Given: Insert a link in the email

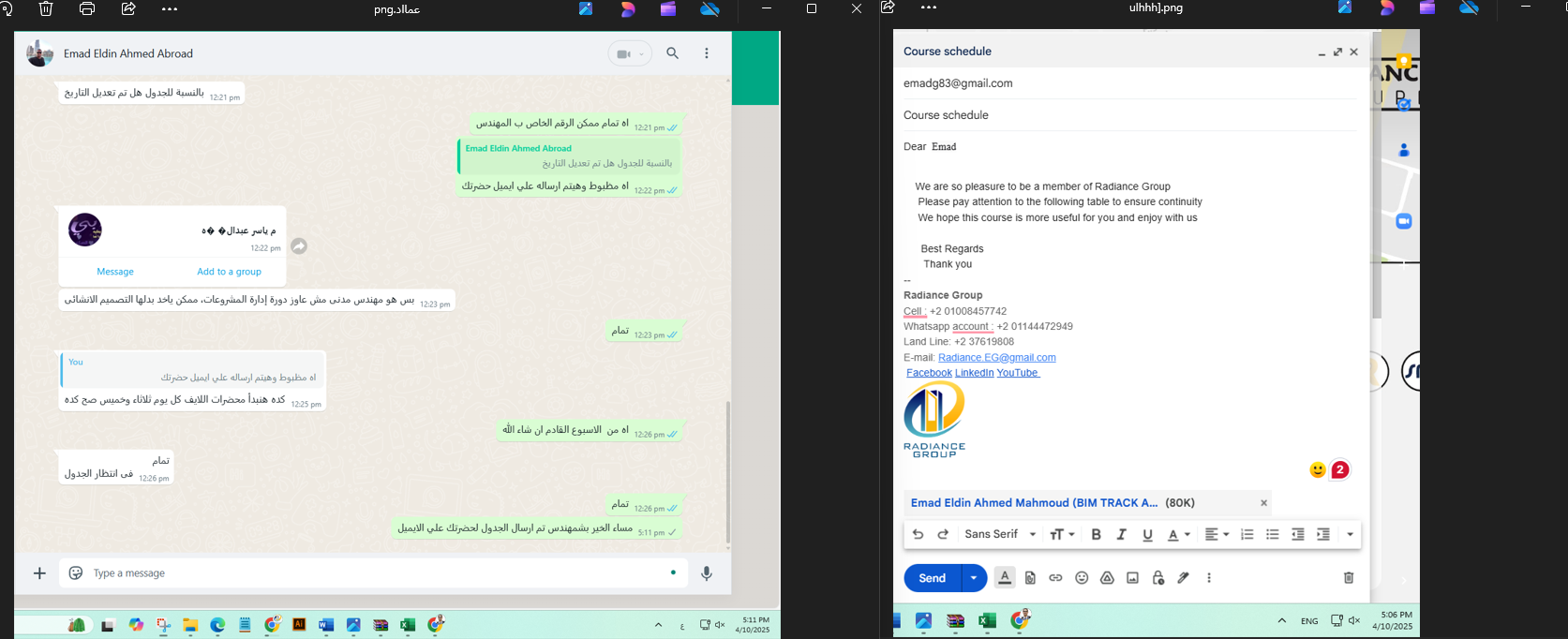Looking at the screenshot, I should pos(1055,578).
